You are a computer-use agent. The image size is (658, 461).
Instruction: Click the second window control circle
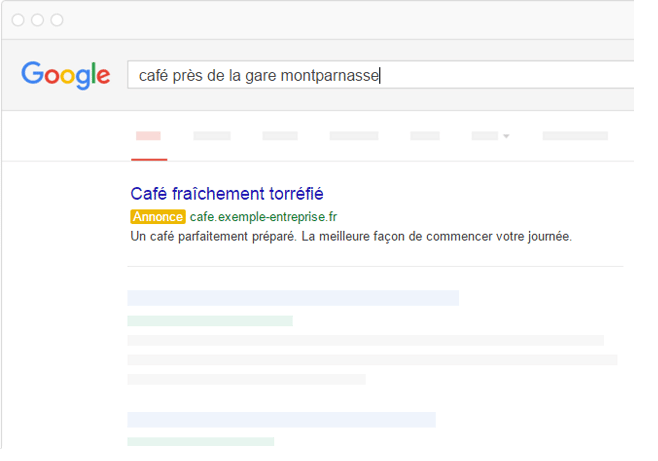[37, 20]
